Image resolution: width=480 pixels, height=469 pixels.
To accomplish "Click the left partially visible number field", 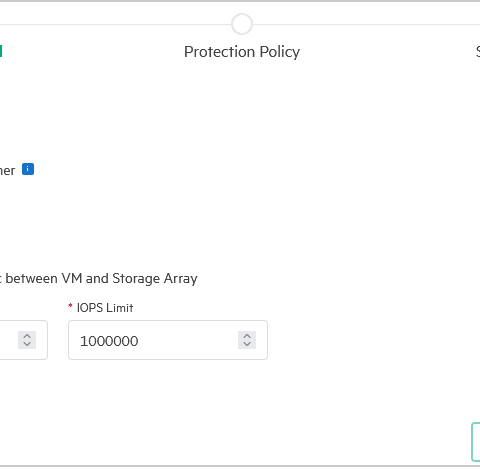I will coord(24,340).
